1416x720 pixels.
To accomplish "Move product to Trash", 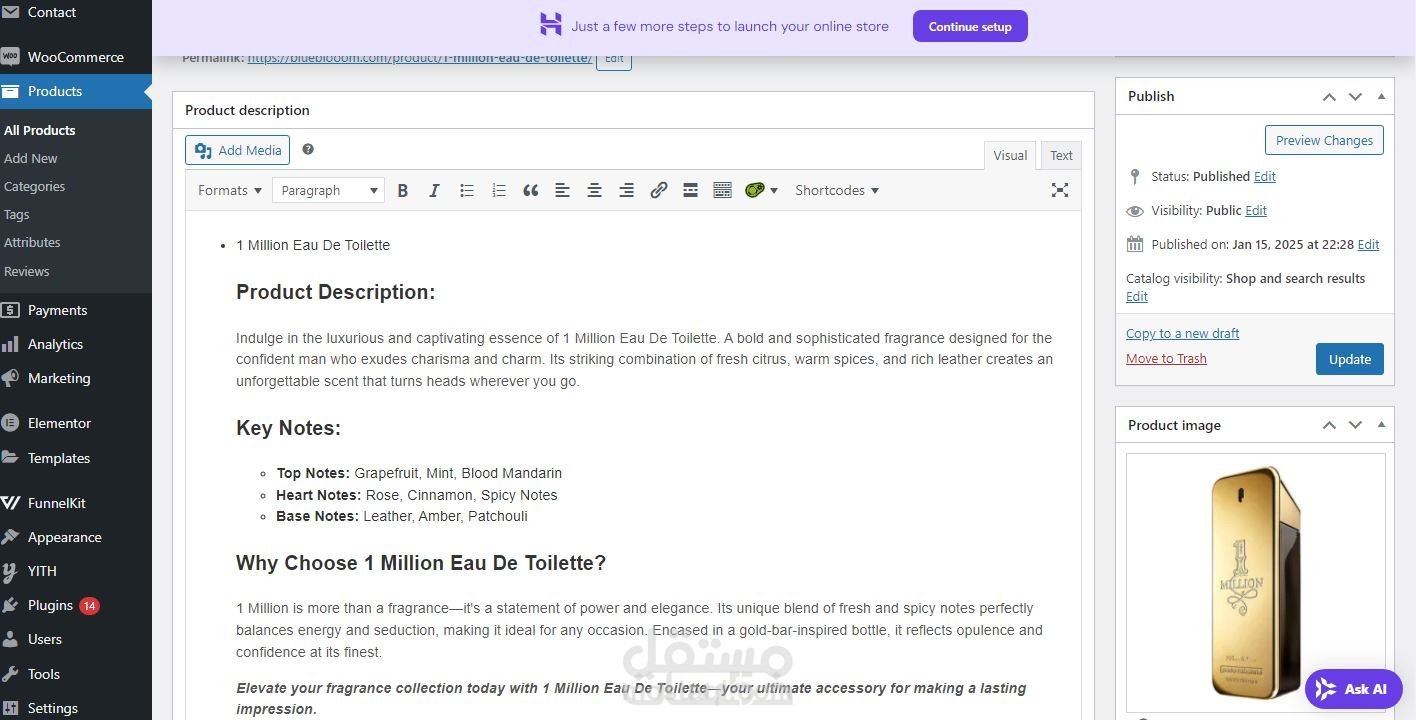I will (x=1166, y=358).
